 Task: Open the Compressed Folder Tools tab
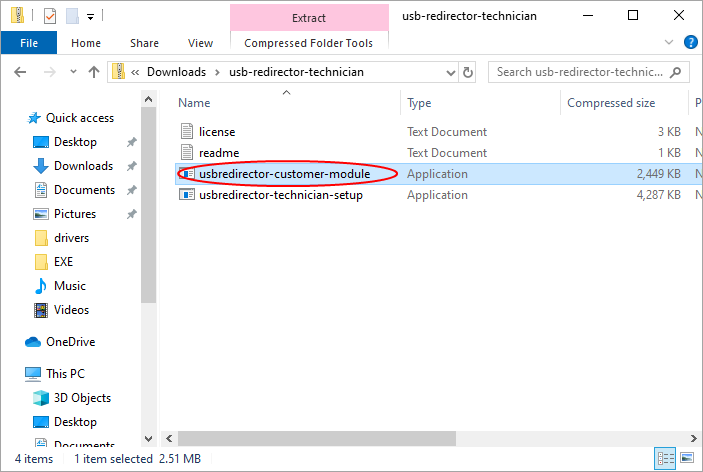coord(308,43)
